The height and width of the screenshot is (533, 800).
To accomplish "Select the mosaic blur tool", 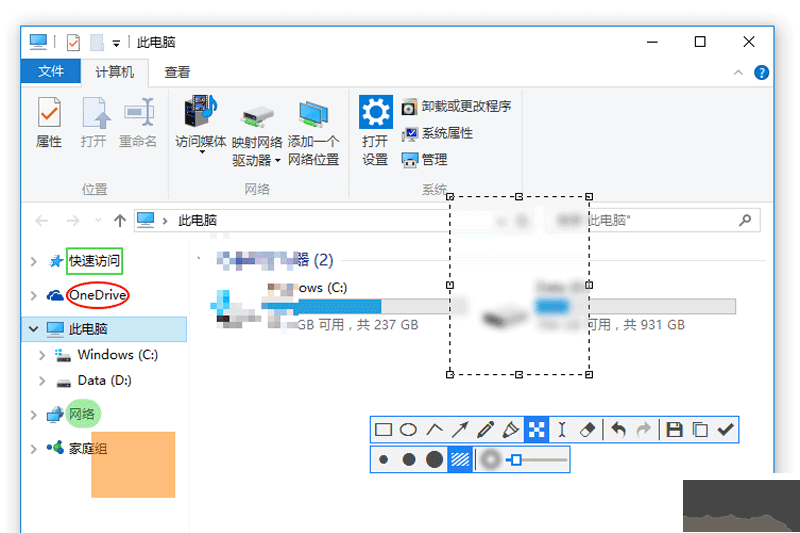I will point(536,430).
